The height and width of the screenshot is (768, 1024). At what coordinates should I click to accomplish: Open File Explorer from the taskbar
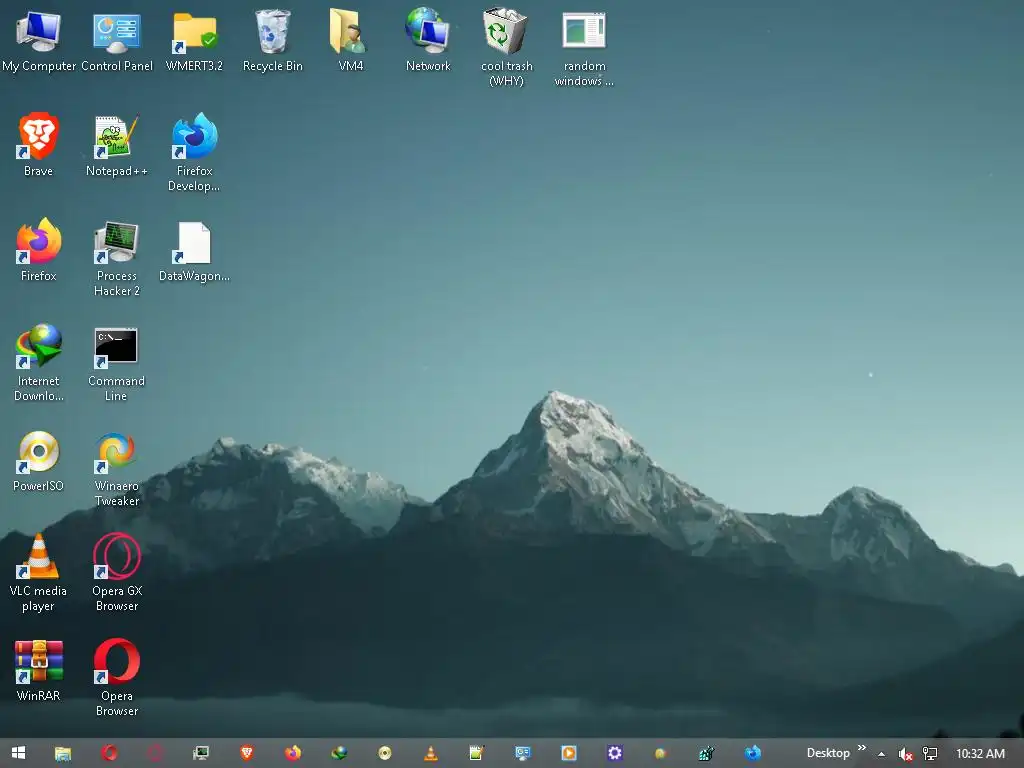[x=63, y=754]
